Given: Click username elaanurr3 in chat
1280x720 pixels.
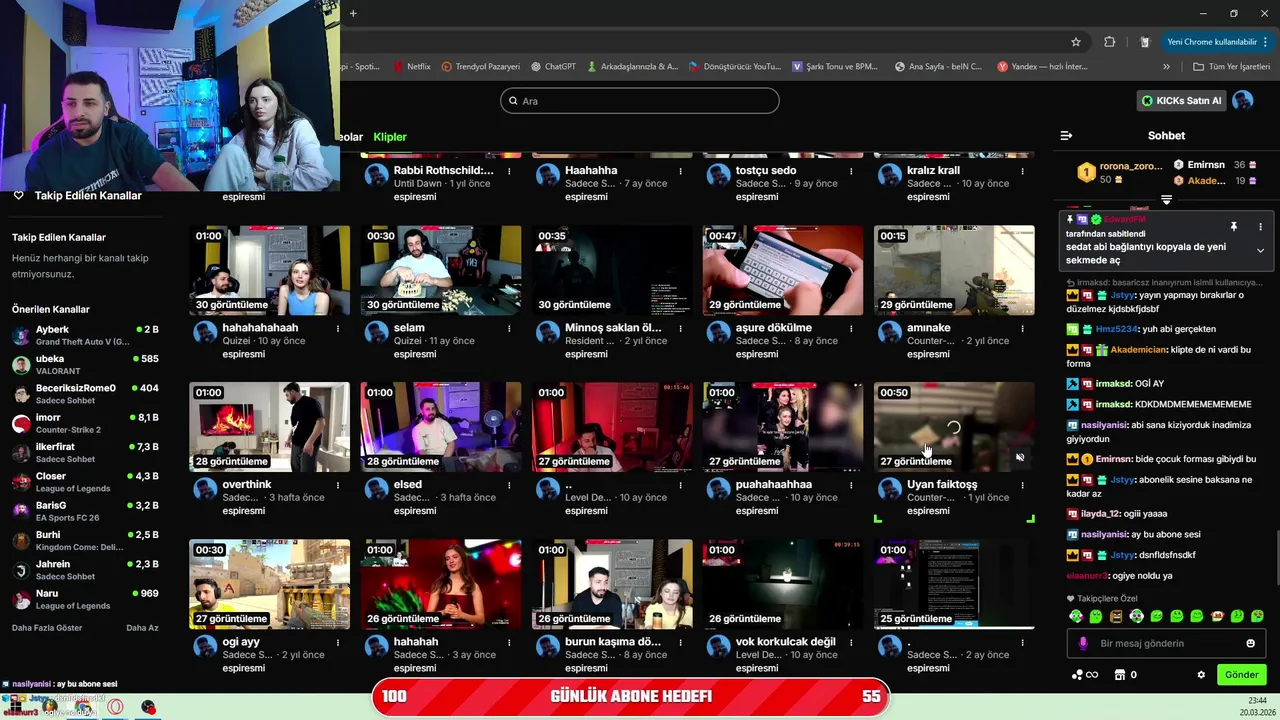Looking at the screenshot, I should pyautogui.click(x=1088, y=576).
